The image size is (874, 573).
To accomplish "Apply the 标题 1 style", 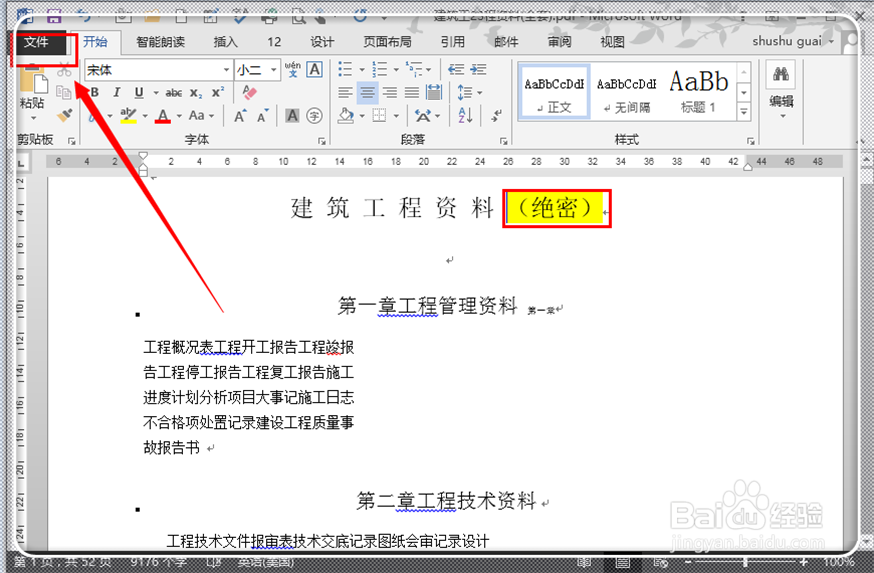I will [x=698, y=92].
